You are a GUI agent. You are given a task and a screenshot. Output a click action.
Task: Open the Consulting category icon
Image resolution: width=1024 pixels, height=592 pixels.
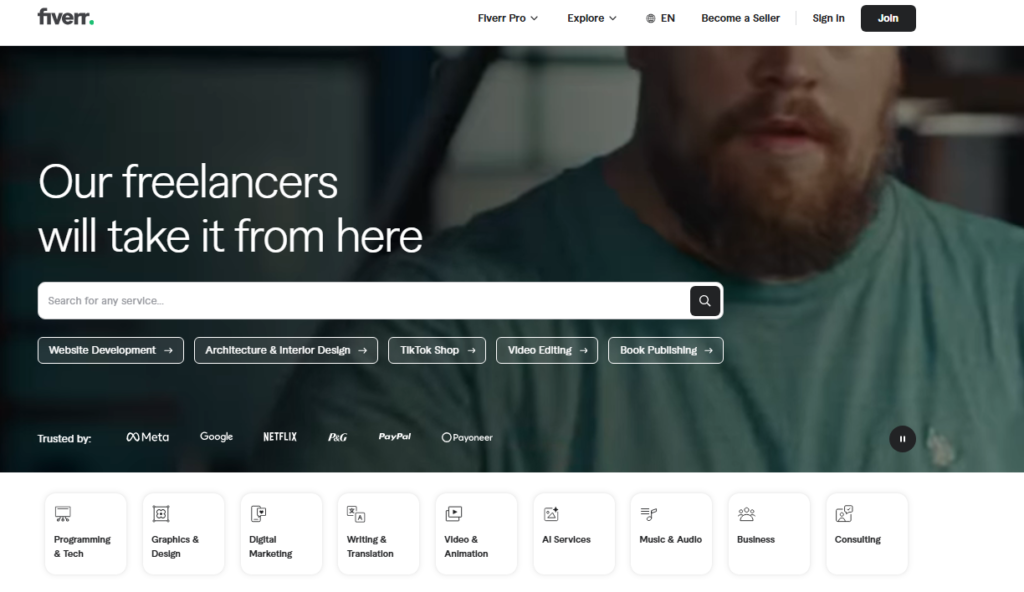click(844, 514)
